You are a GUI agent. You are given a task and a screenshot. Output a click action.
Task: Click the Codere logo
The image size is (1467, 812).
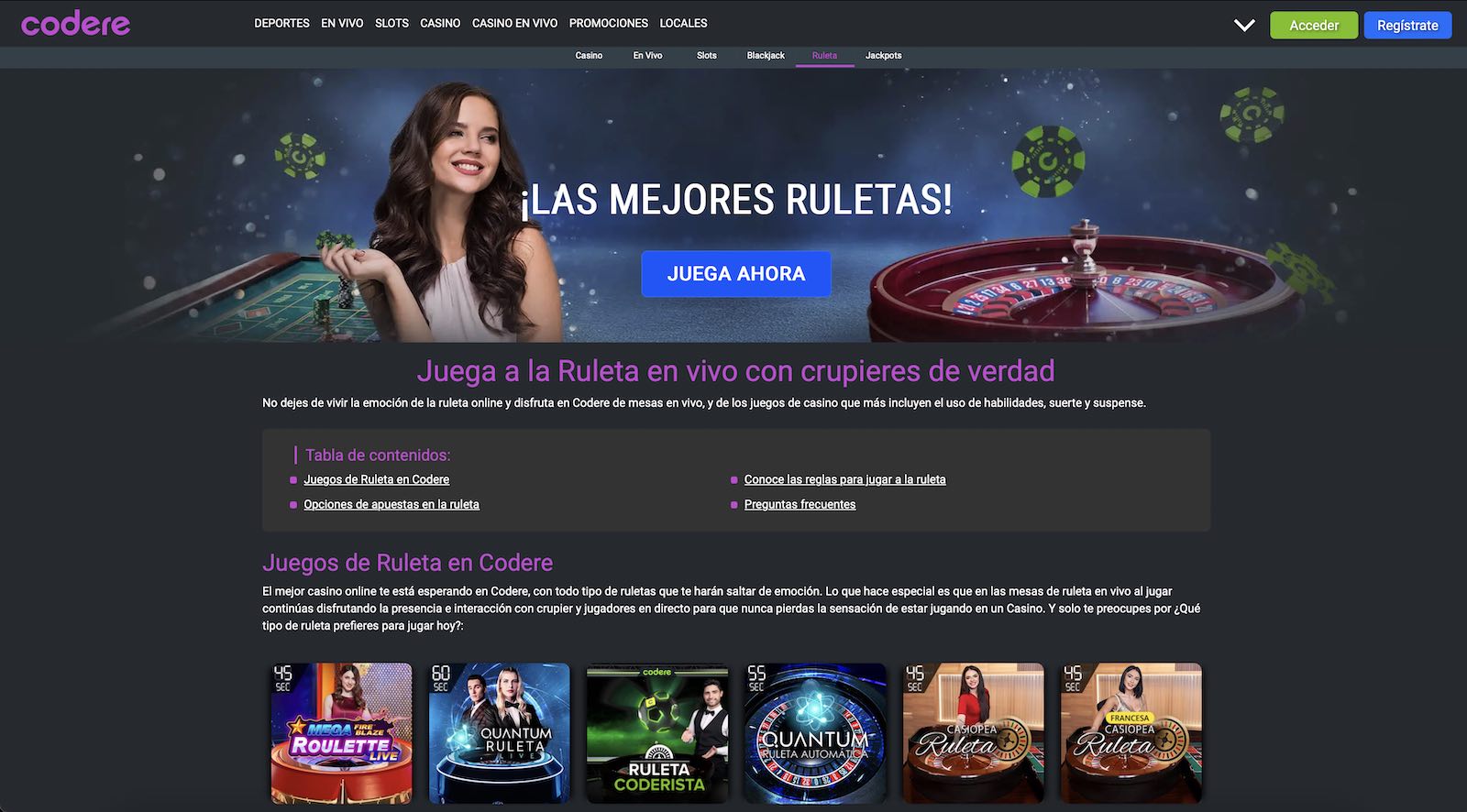point(75,24)
